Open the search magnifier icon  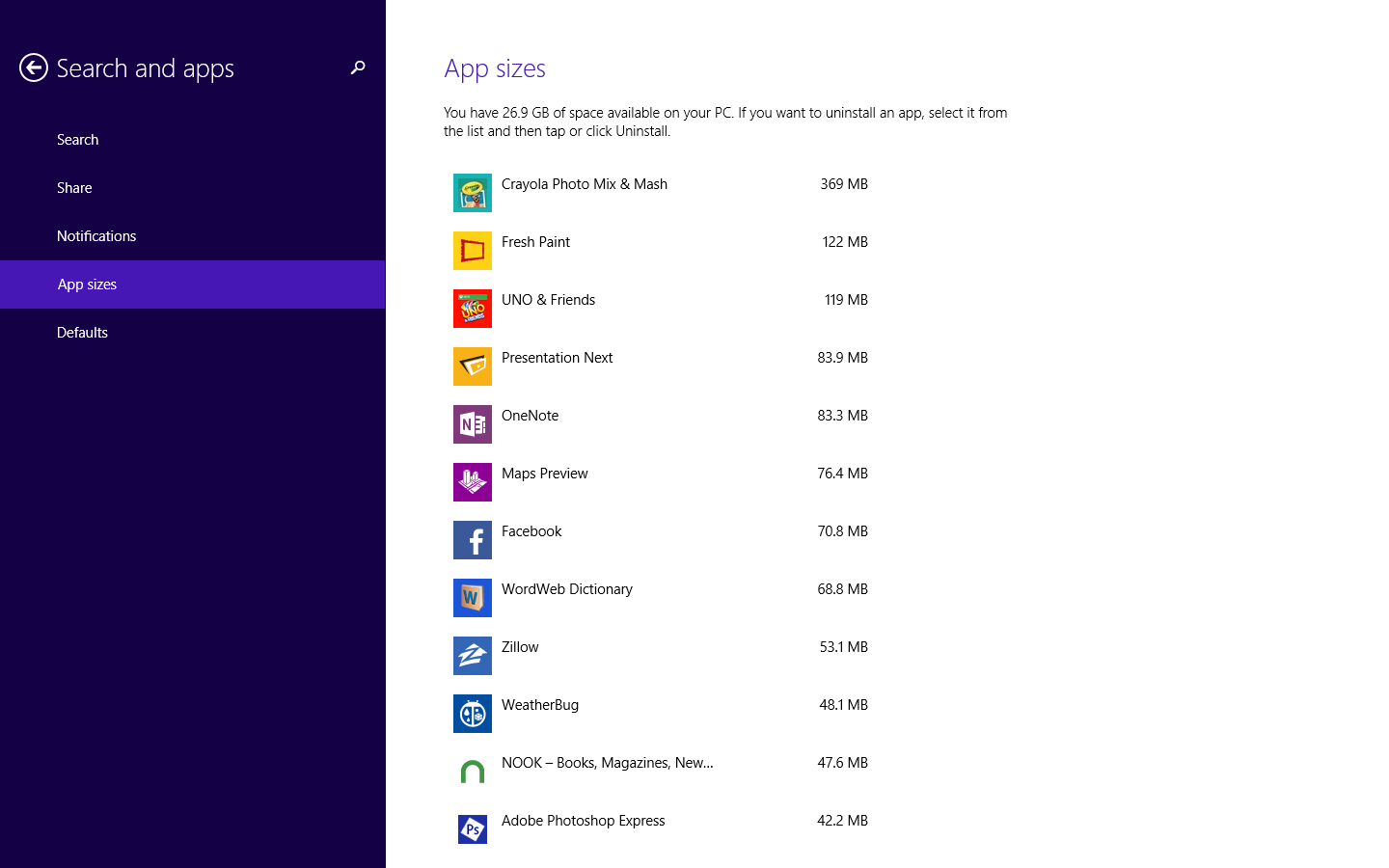[358, 68]
